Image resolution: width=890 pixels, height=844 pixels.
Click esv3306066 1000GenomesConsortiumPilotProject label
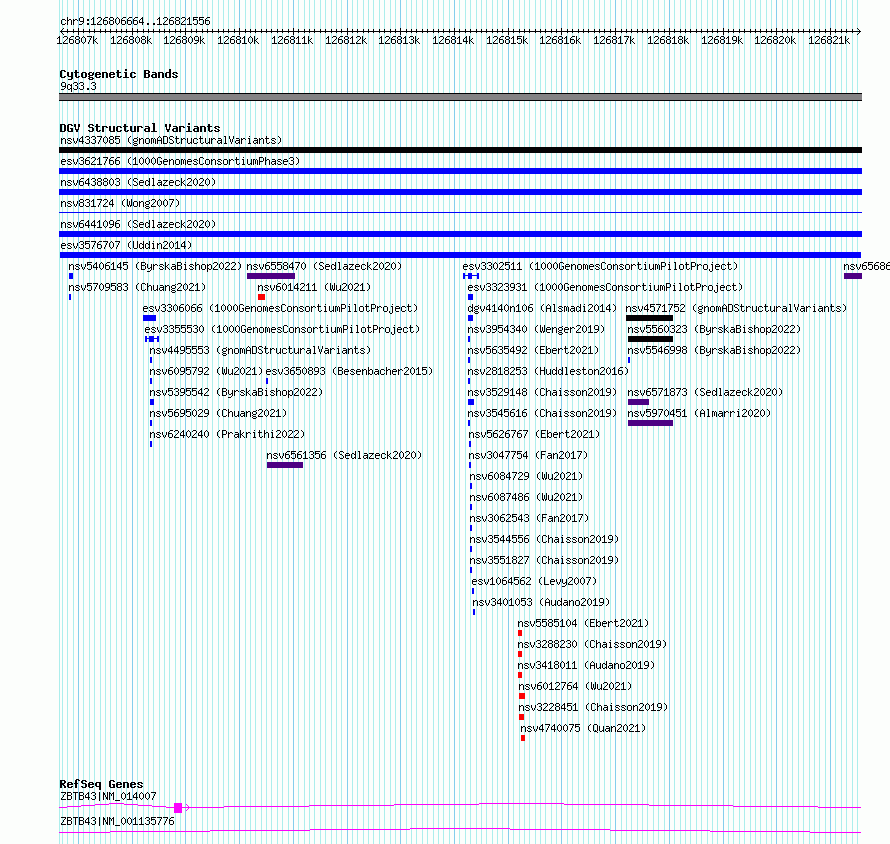click(x=280, y=308)
